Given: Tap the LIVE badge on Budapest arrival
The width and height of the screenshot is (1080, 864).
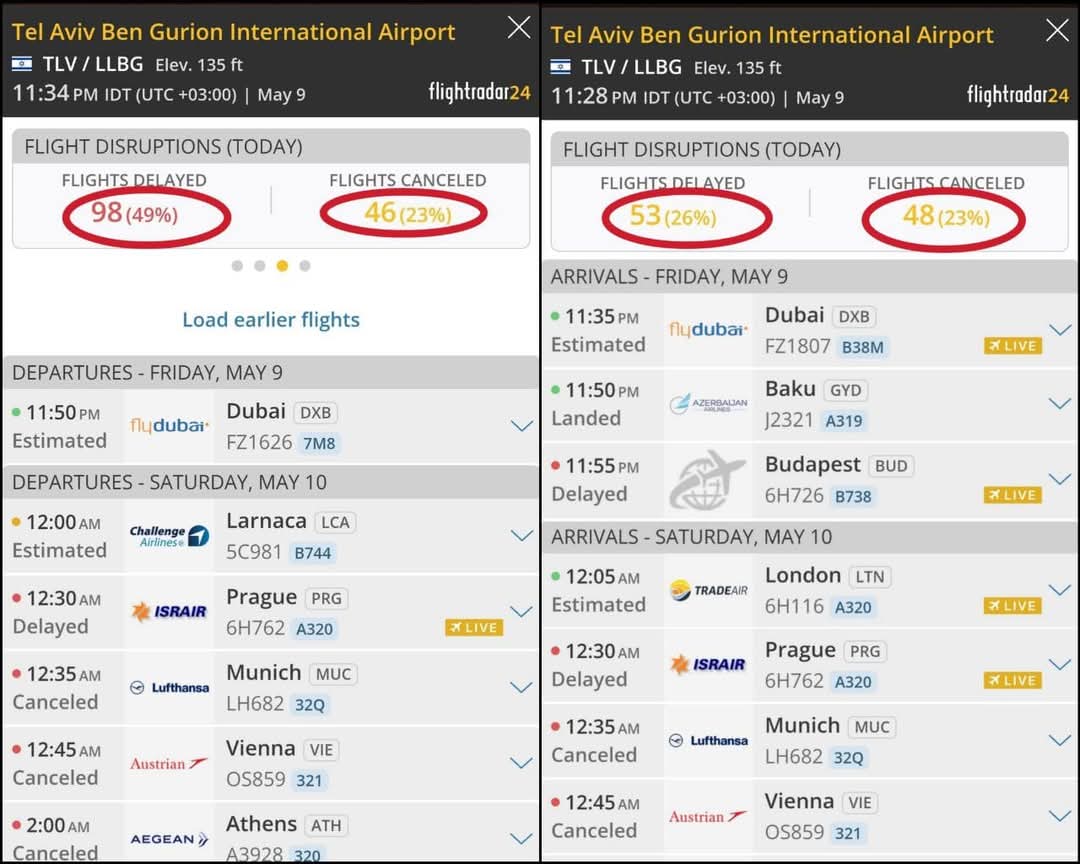Looking at the screenshot, I should [x=1013, y=495].
